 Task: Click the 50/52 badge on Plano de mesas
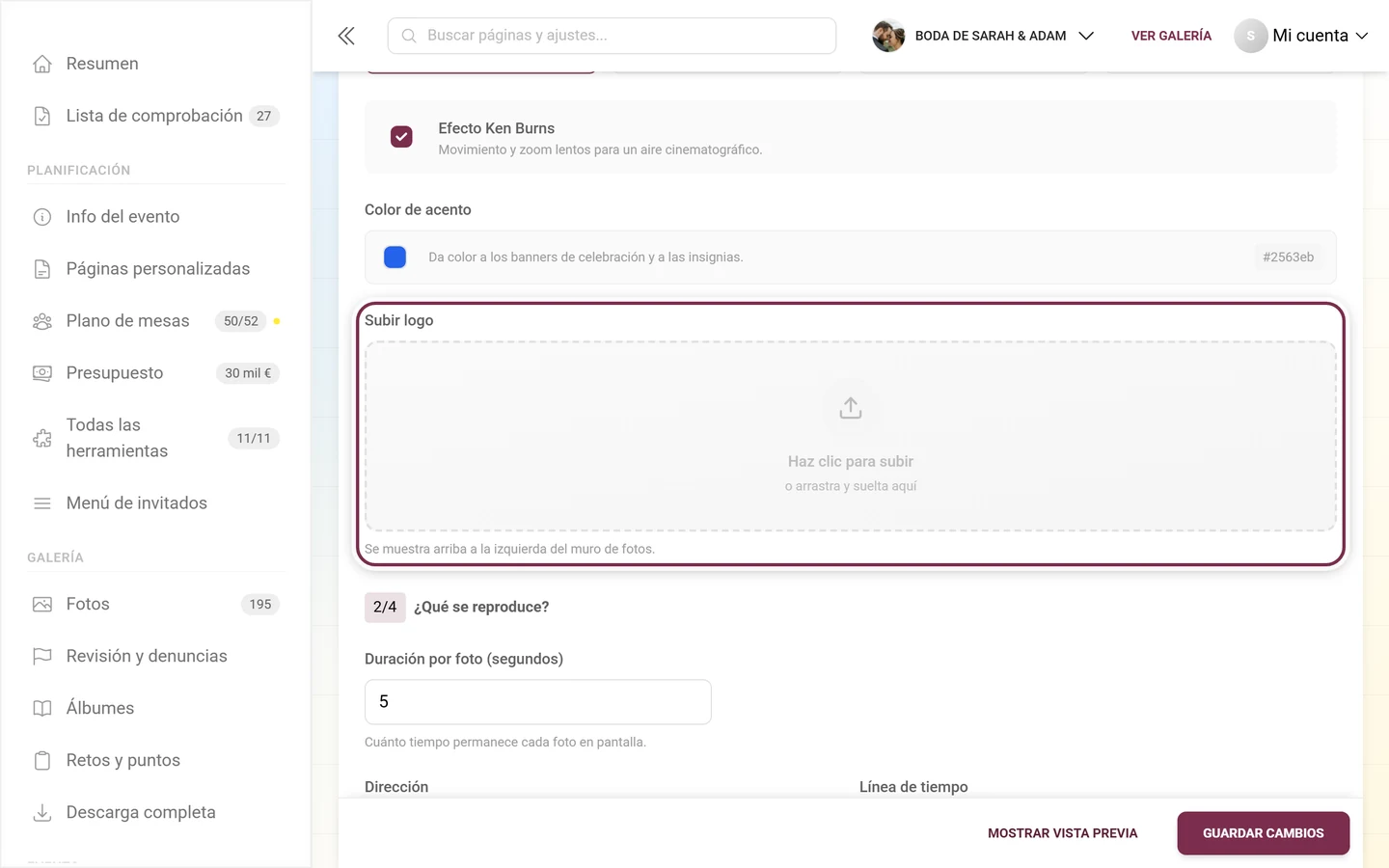click(241, 321)
